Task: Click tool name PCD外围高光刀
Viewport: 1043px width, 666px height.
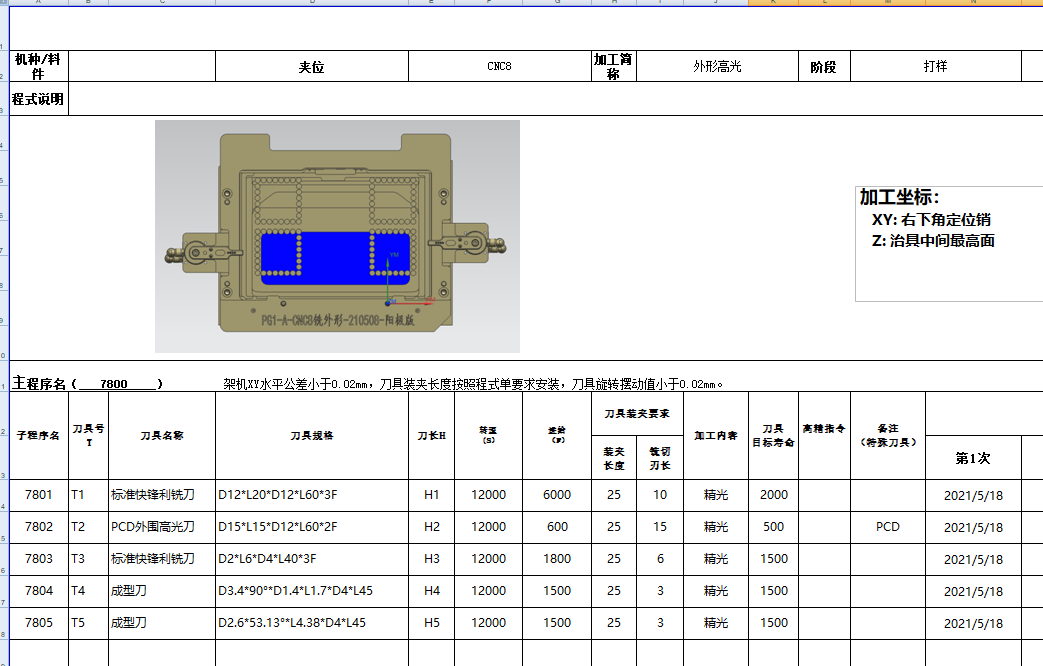Action: 154,527
